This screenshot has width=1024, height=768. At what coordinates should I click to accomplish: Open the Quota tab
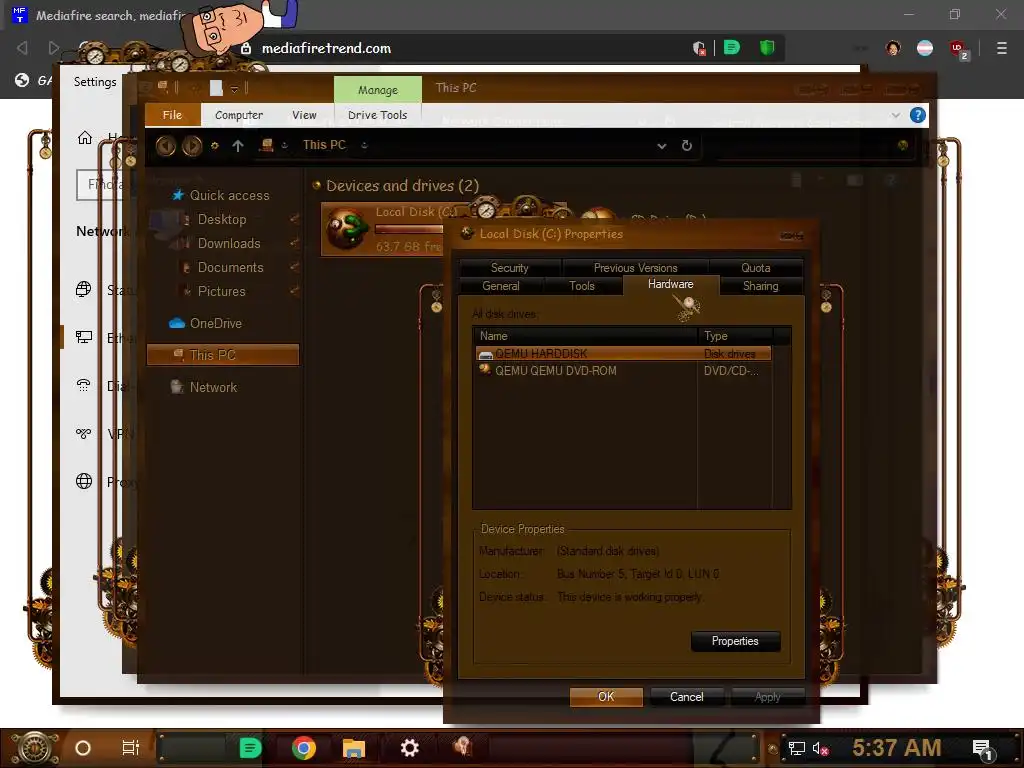click(x=756, y=268)
